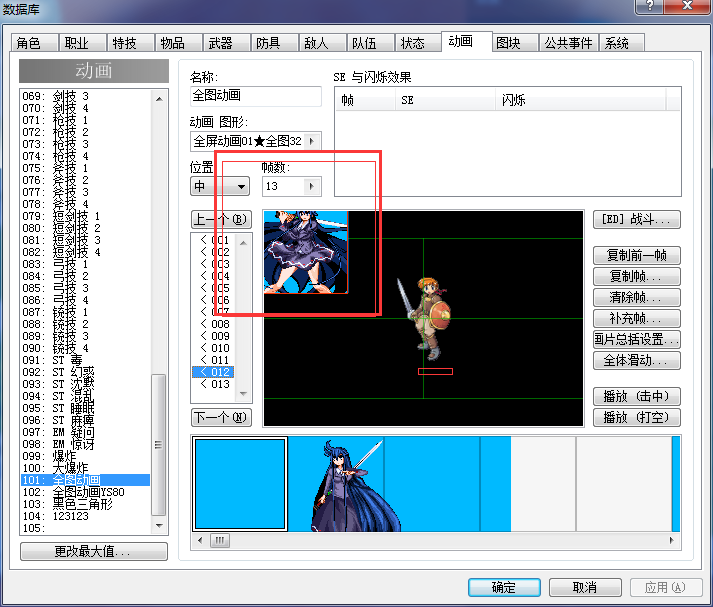Viewport: 713px width, 607px height.
Task: Open the 特技 tab
Action: [131, 43]
